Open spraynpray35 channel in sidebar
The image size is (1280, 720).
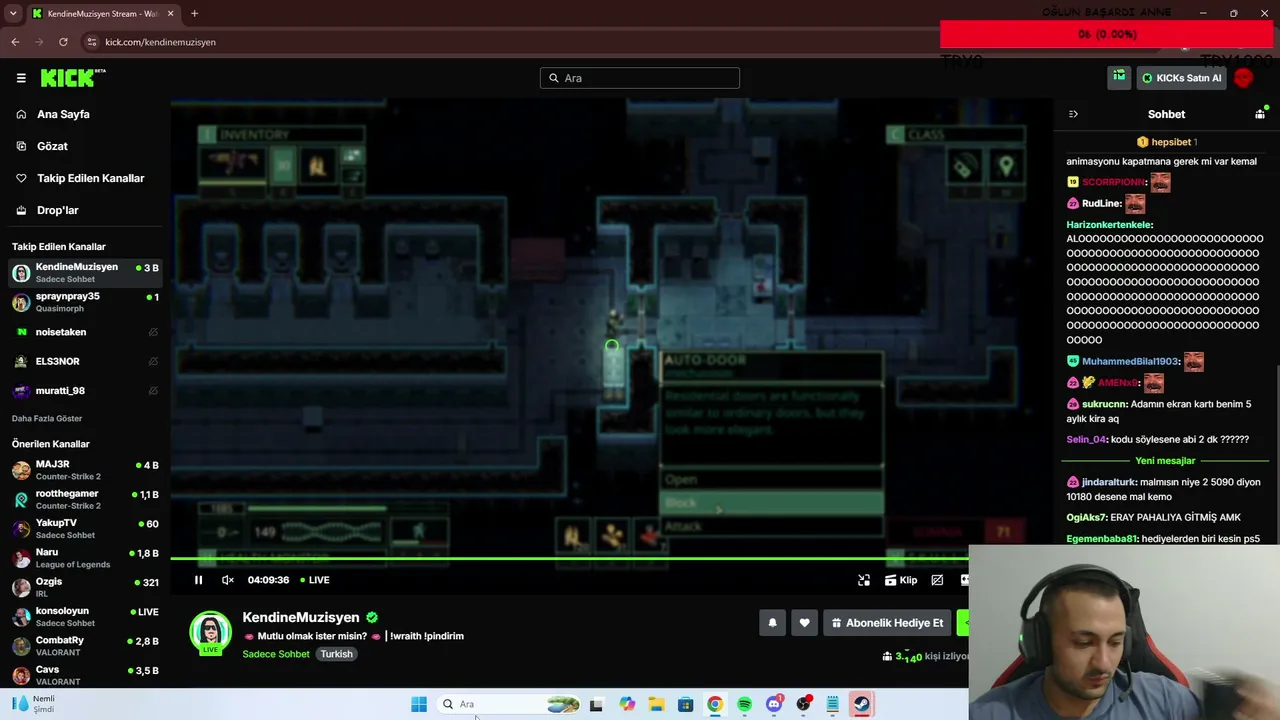tap(85, 302)
